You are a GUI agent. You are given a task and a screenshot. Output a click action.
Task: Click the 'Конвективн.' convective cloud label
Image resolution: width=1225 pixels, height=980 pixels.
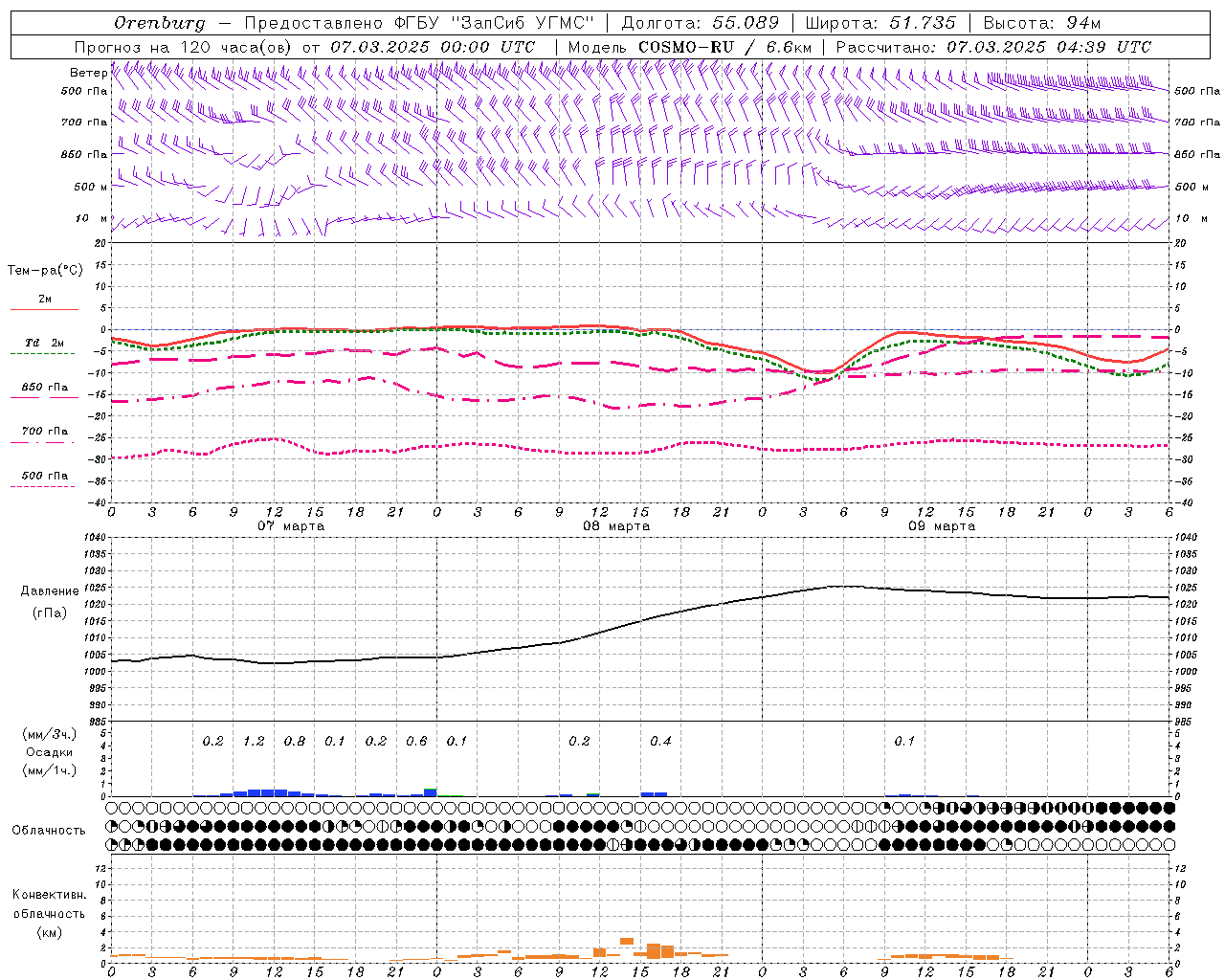(49, 895)
